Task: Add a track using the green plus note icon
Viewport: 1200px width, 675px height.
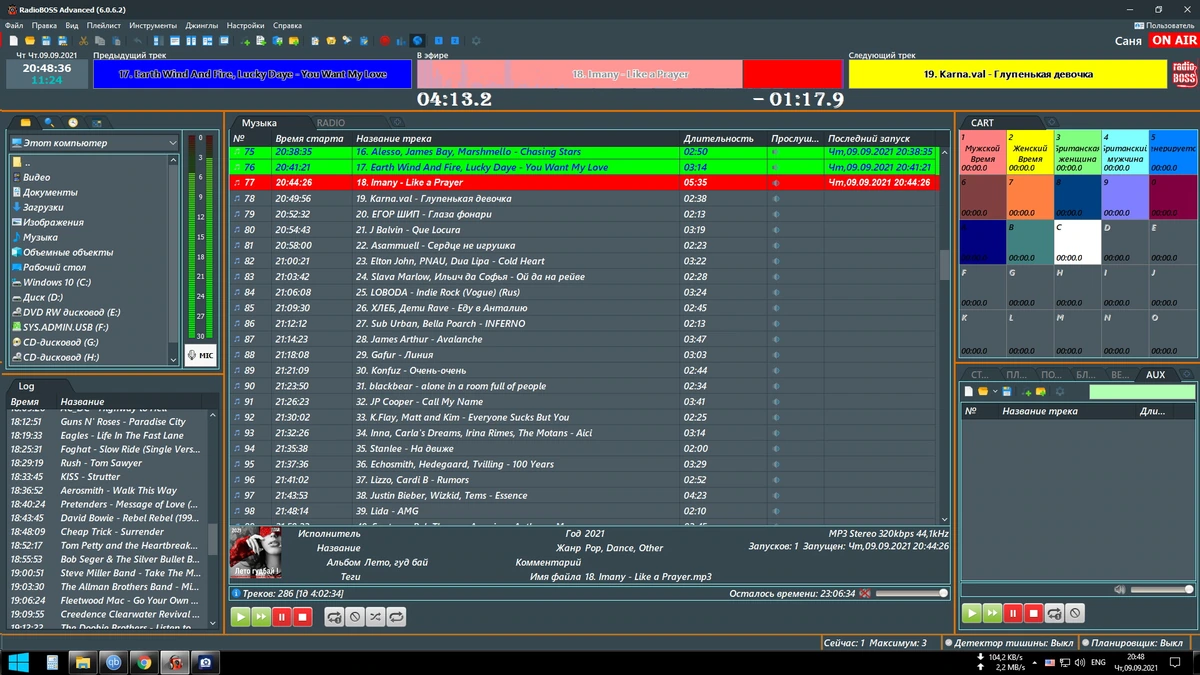Action: [246, 41]
